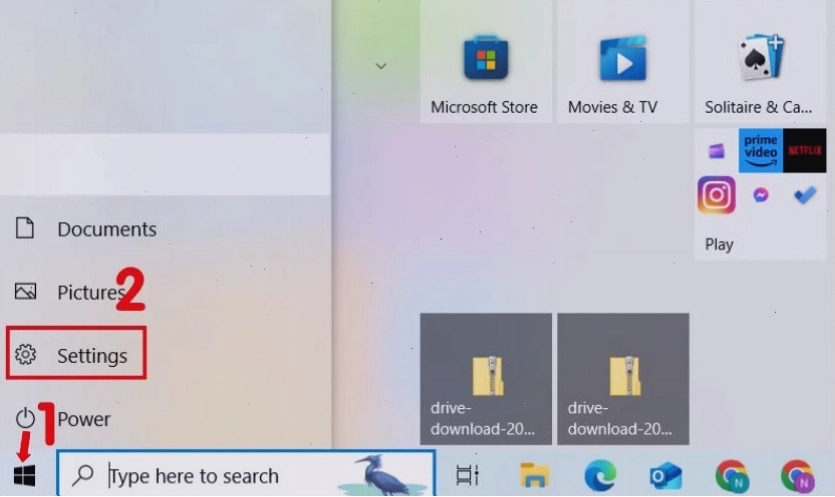Expand the tile group chevron arrow
835x497 pixels.
tap(381, 66)
